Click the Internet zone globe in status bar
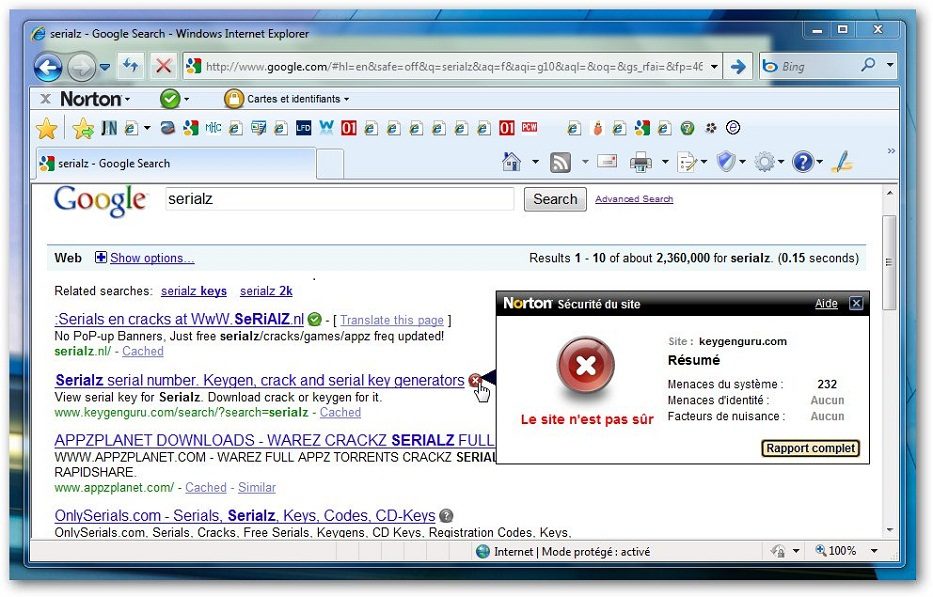Image resolution: width=933 pixels, height=597 pixels. pyautogui.click(x=483, y=552)
